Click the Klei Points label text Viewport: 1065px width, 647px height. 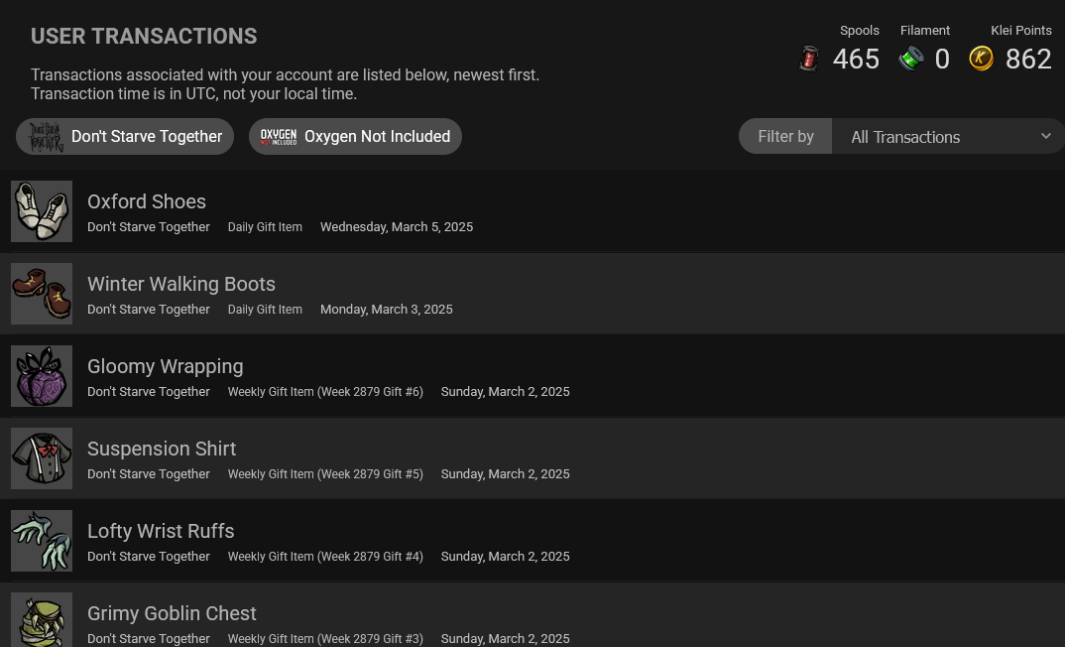click(1021, 31)
